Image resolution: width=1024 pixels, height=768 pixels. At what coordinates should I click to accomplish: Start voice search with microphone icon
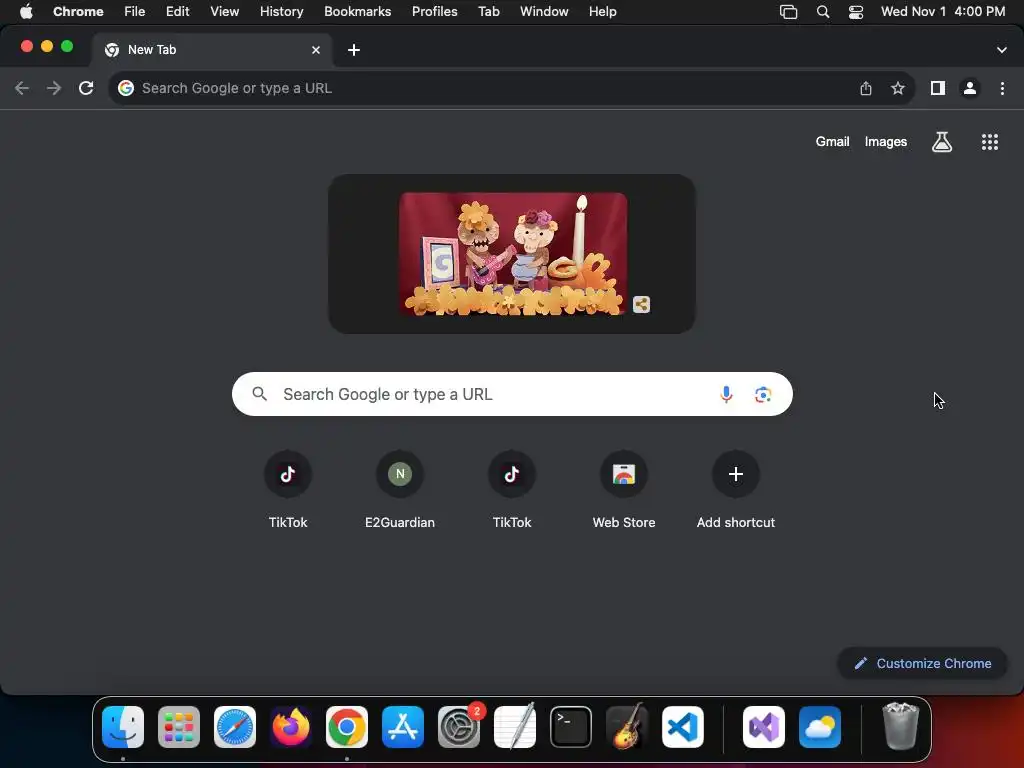(726, 394)
